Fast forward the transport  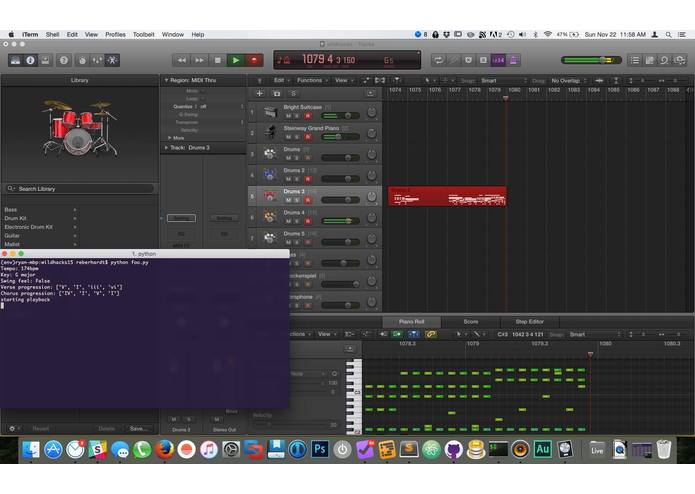tap(199, 60)
